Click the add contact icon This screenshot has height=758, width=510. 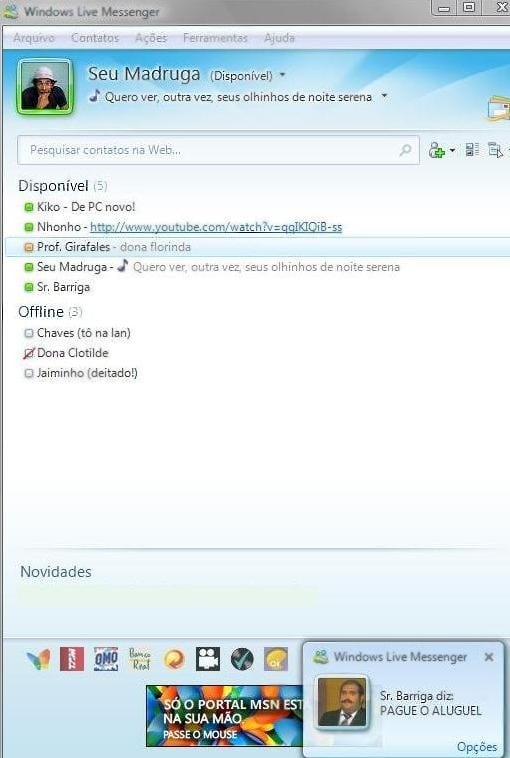click(437, 150)
